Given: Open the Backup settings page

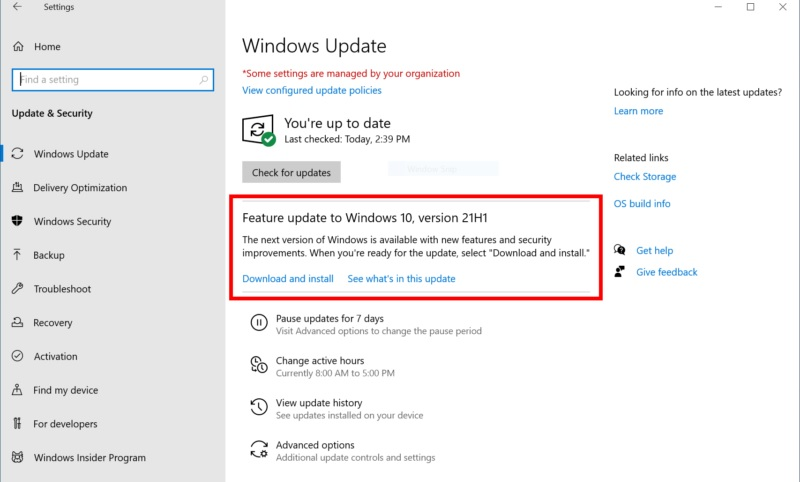Looking at the screenshot, I should coord(49,255).
